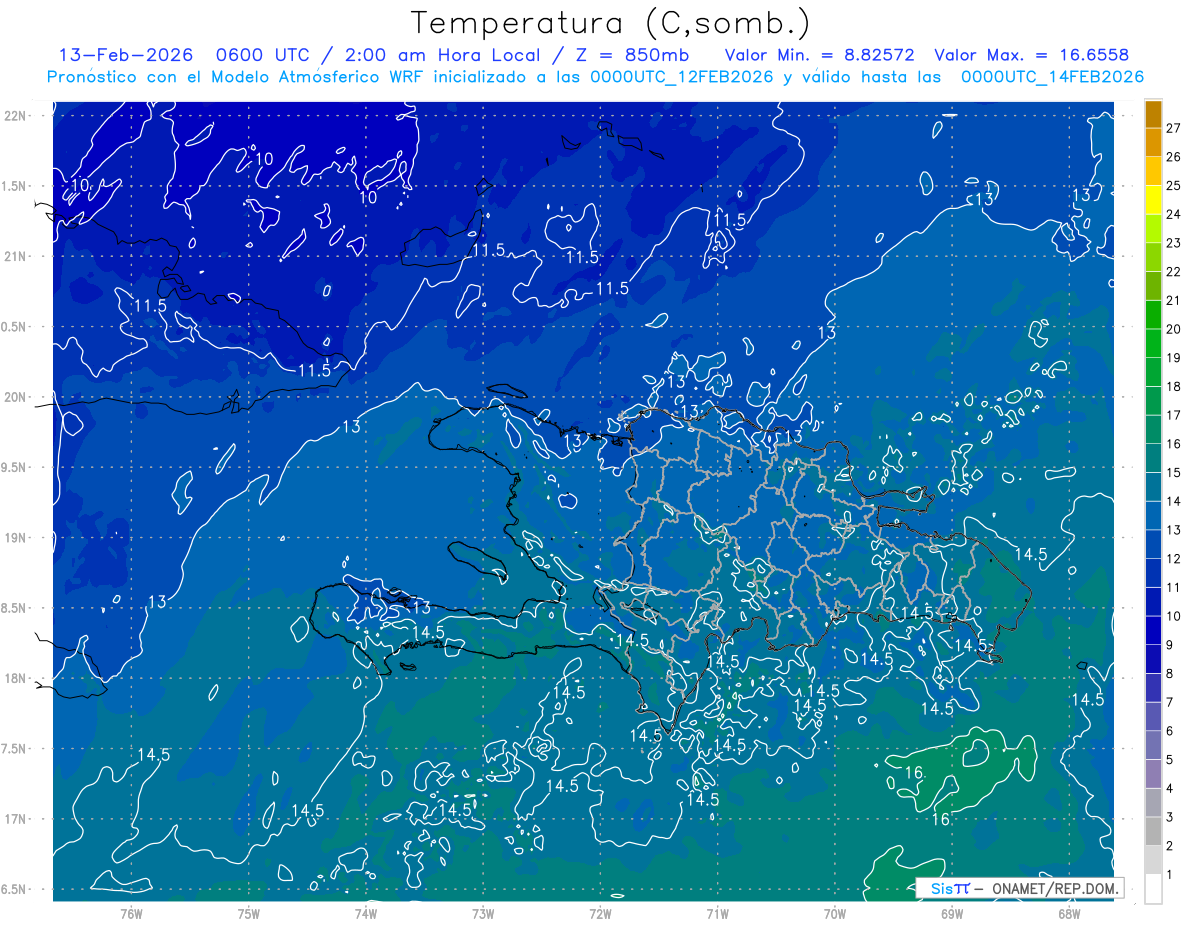Click the "Valor Max. = 16.6558" readout
Screen dimensions: 1200x927
1032,55
